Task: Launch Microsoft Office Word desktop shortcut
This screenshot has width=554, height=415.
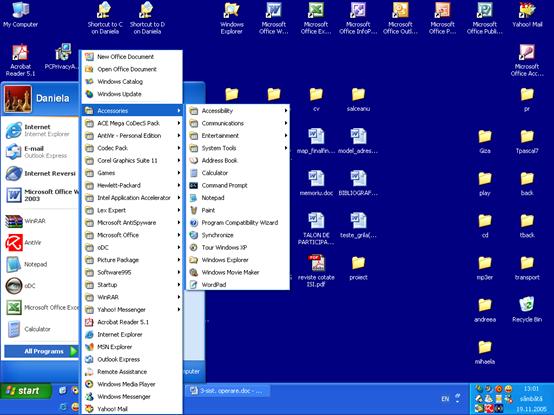Action: point(273,18)
